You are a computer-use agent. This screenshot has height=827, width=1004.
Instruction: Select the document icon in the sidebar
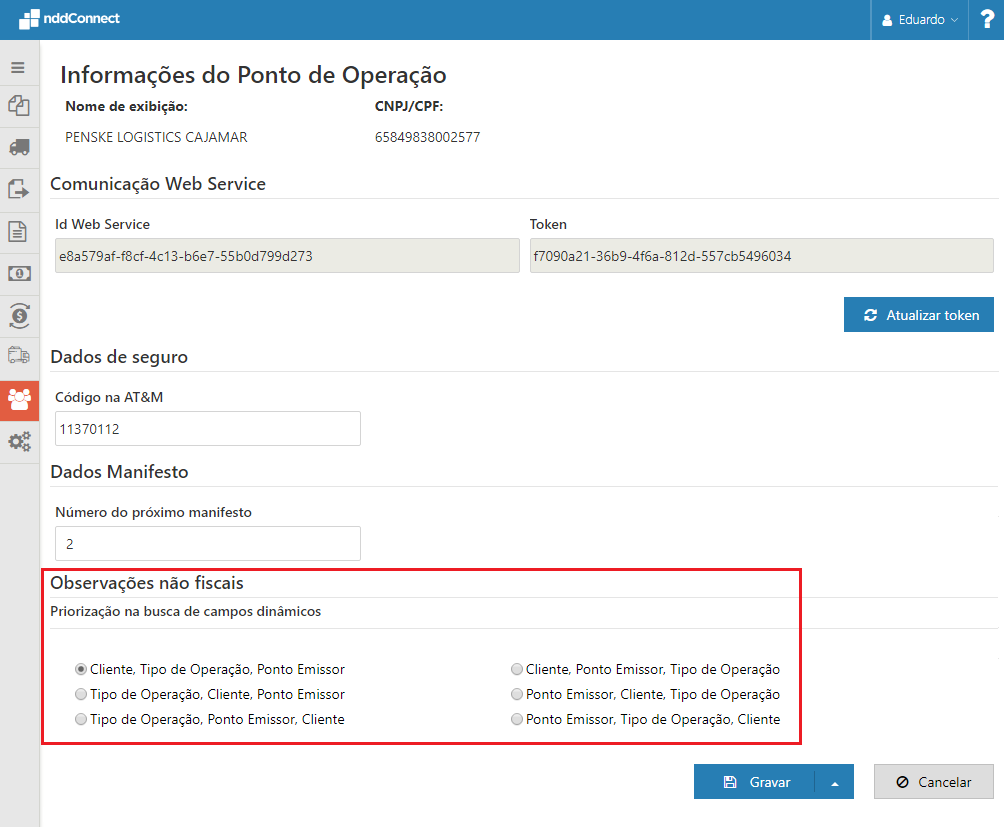[18, 231]
